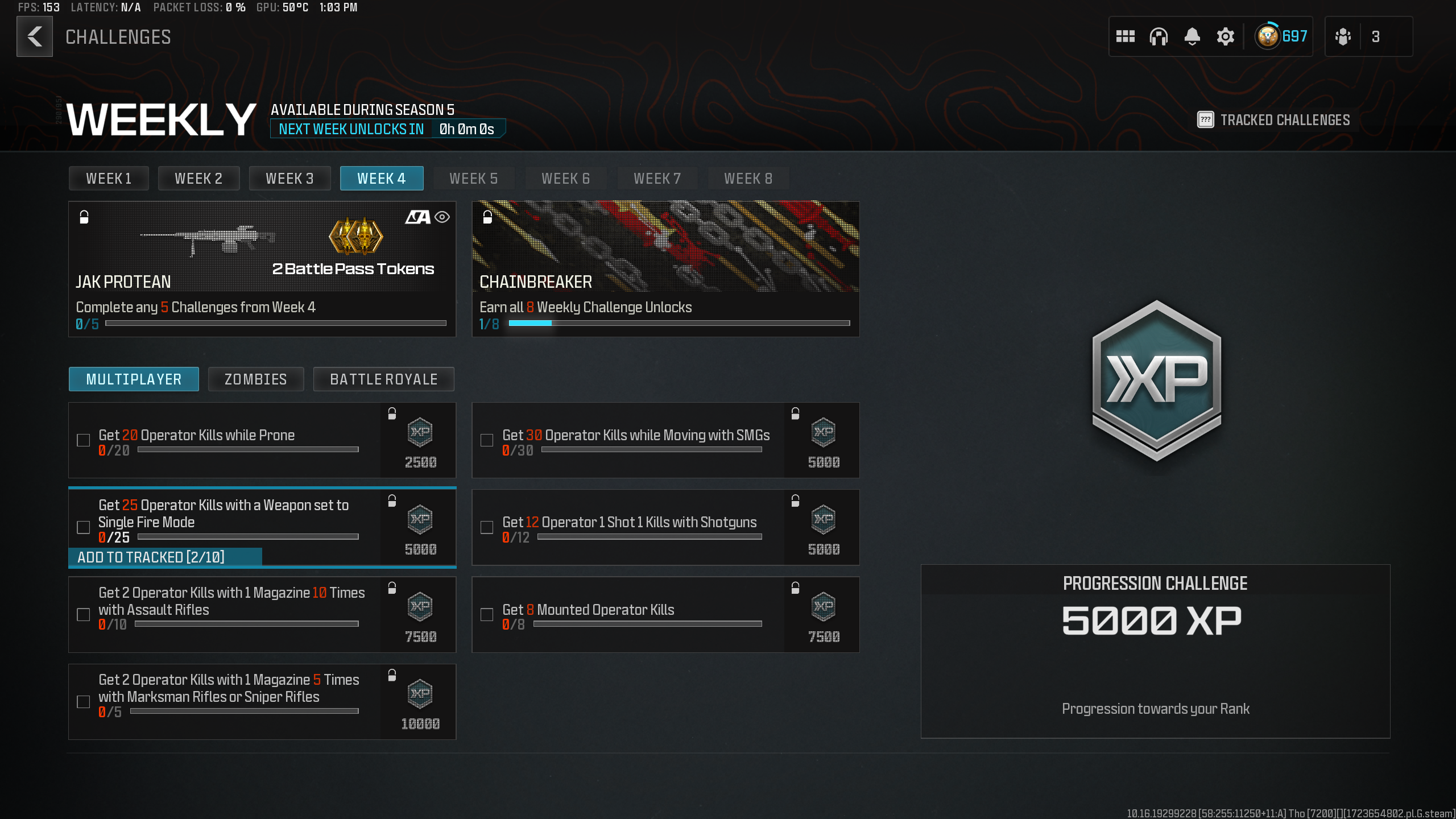Viewport: 1456px width, 819px height.
Task: Click the back arrow to leave Challenges
Action: [34, 37]
